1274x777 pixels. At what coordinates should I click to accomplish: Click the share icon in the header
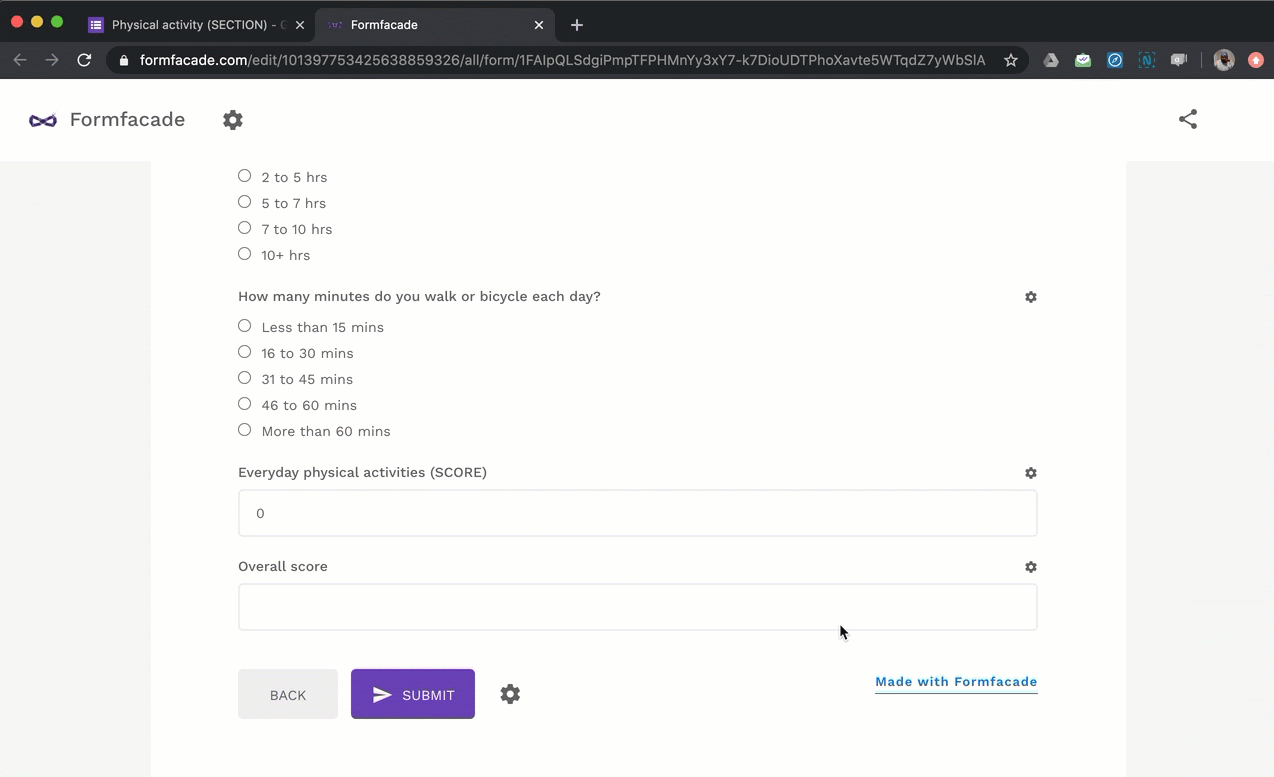click(x=1187, y=119)
